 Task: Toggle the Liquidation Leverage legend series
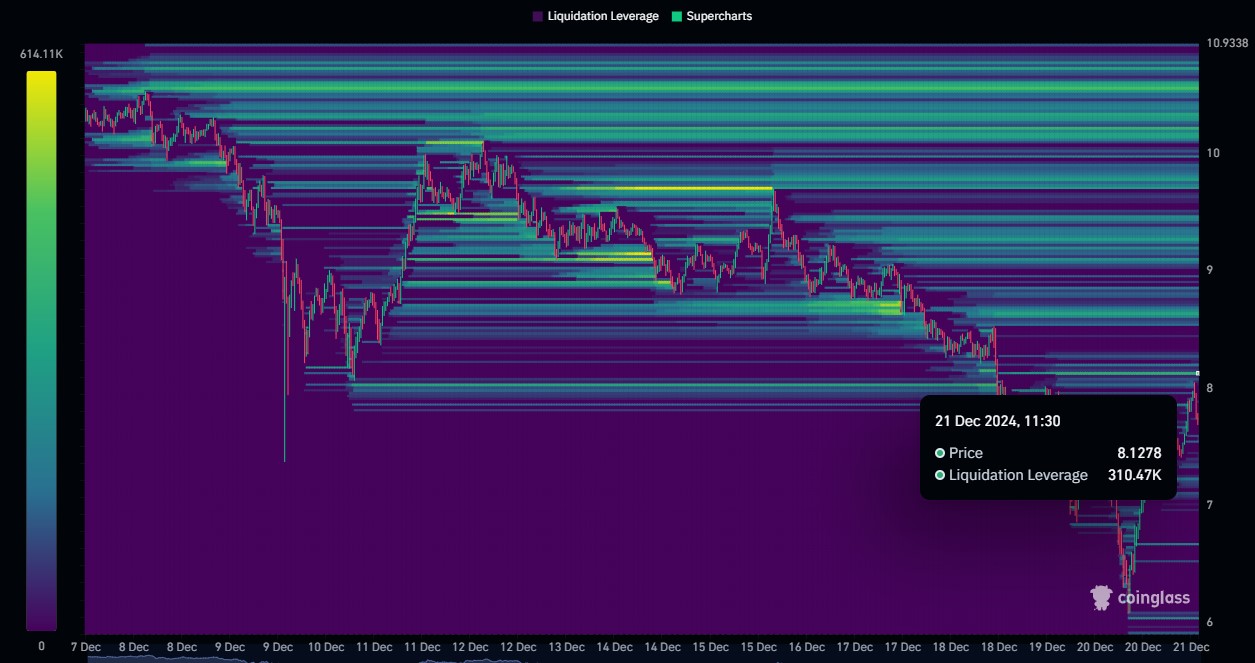coord(596,16)
